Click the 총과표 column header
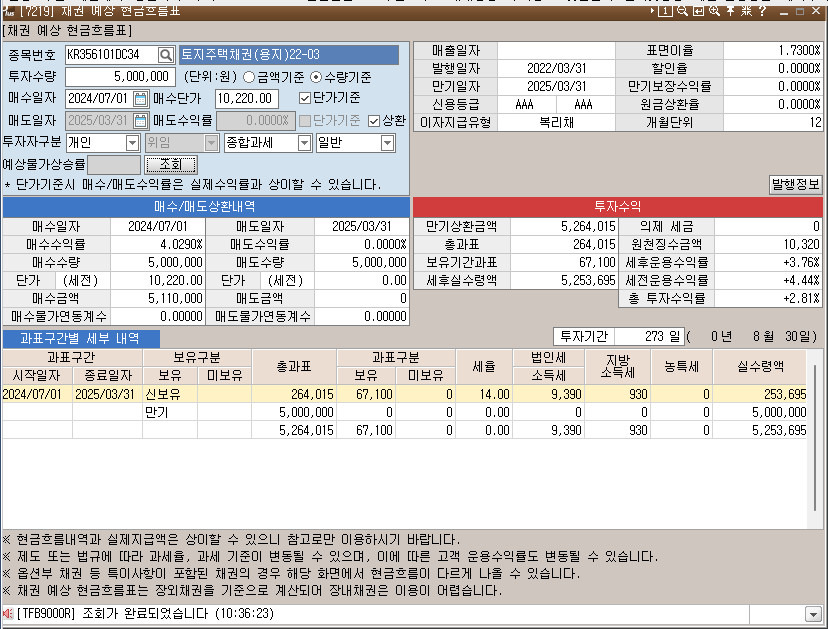Viewport: 828px width, 629px height. (x=294, y=367)
